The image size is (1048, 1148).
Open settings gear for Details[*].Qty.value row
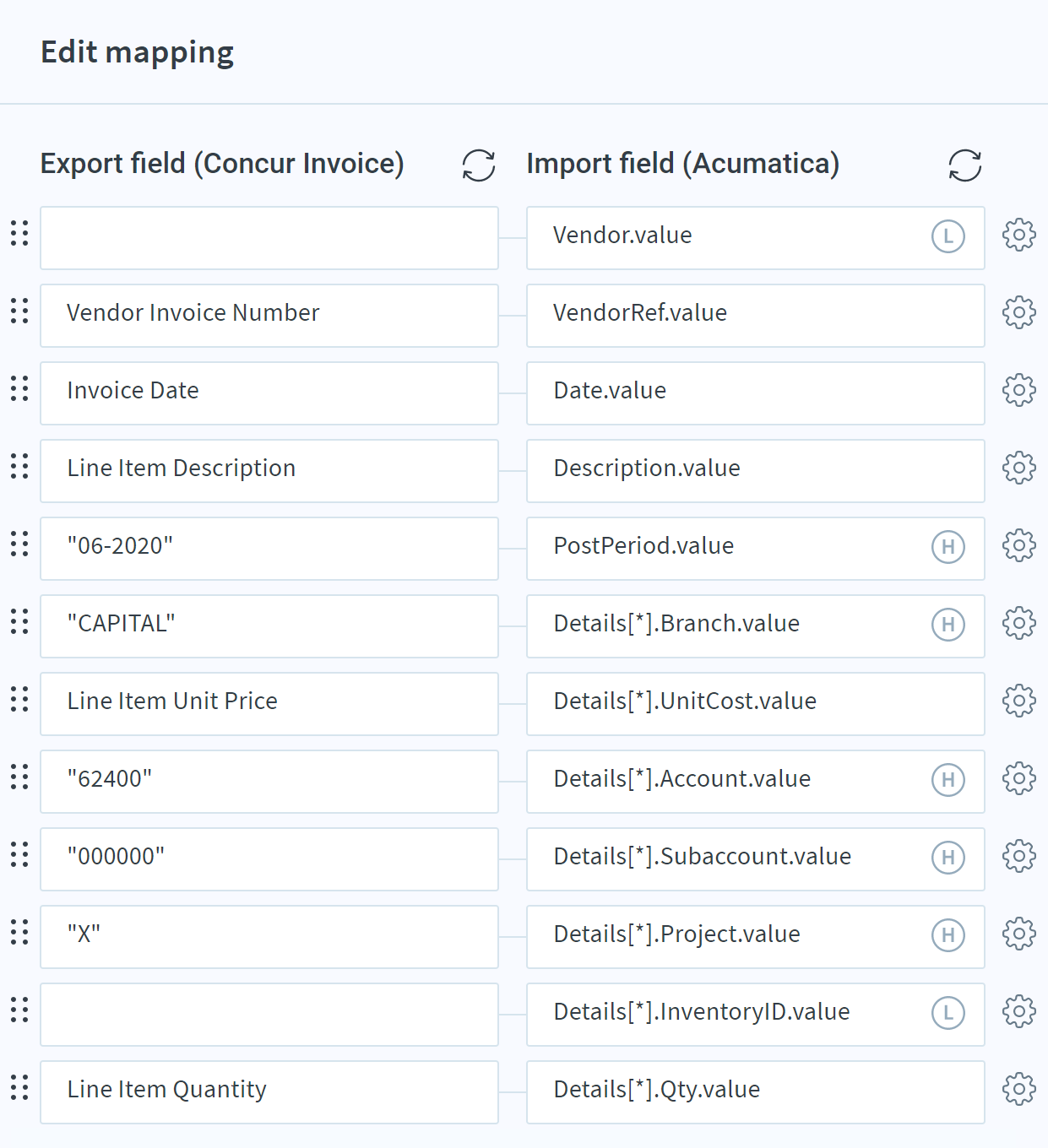pos(1019,1089)
